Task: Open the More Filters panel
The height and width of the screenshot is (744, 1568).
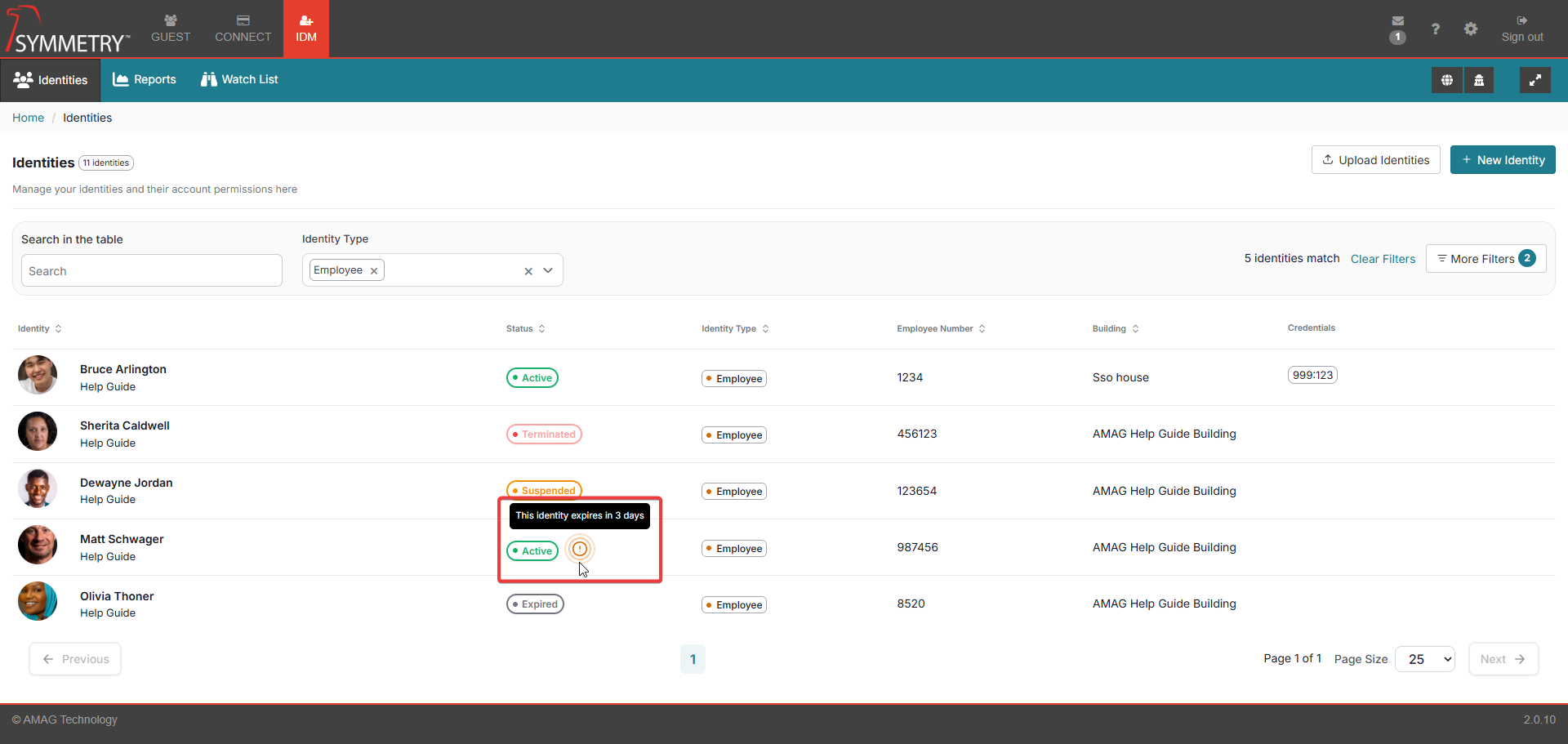Action: [x=1485, y=259]
